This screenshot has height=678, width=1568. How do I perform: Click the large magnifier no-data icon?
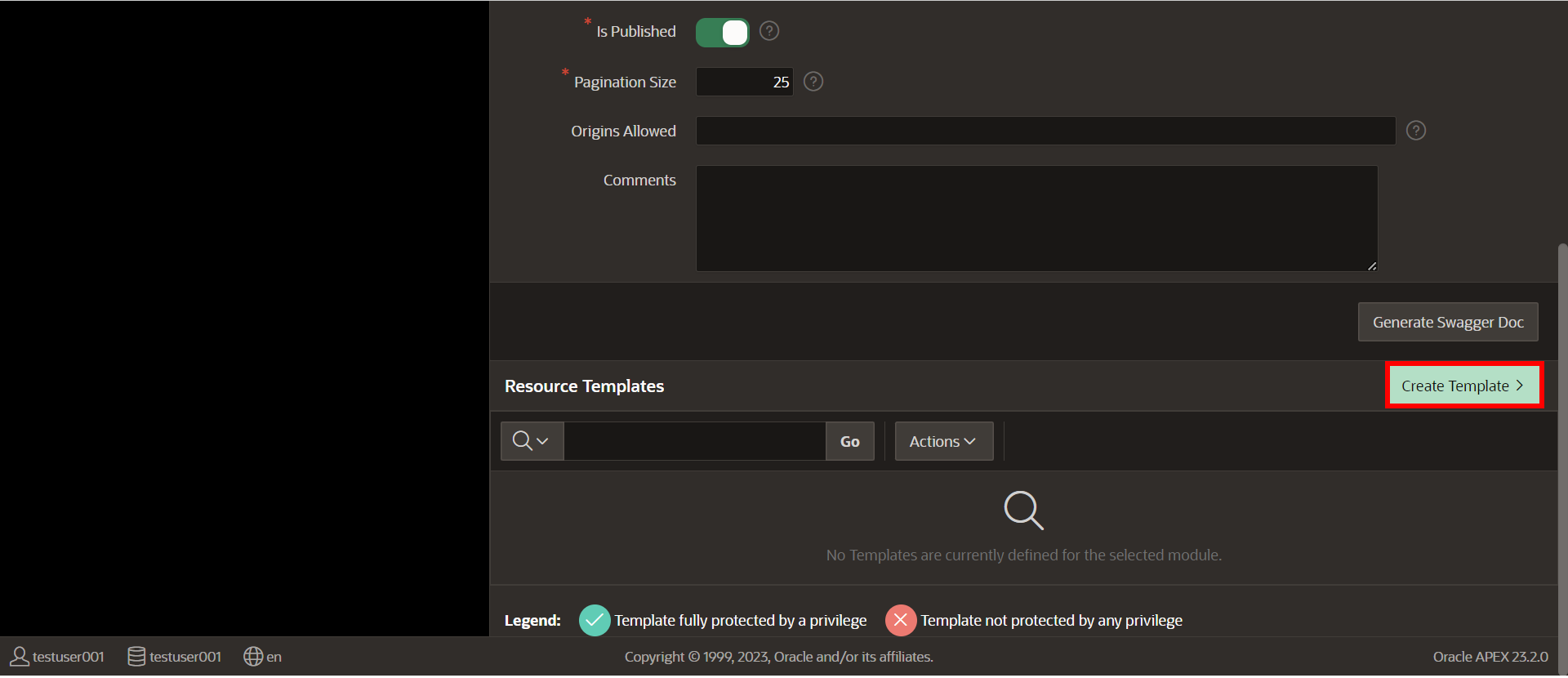(x=1023, y=511)
